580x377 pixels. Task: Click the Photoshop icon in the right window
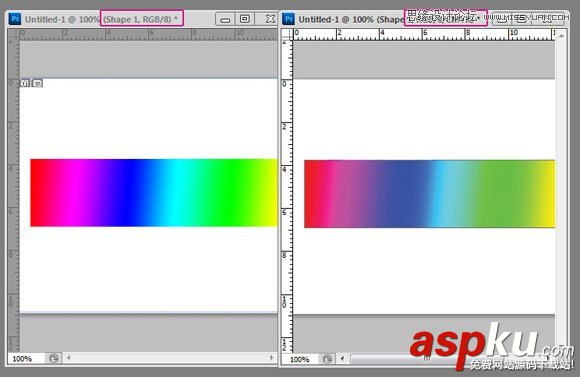pos(289,19)
